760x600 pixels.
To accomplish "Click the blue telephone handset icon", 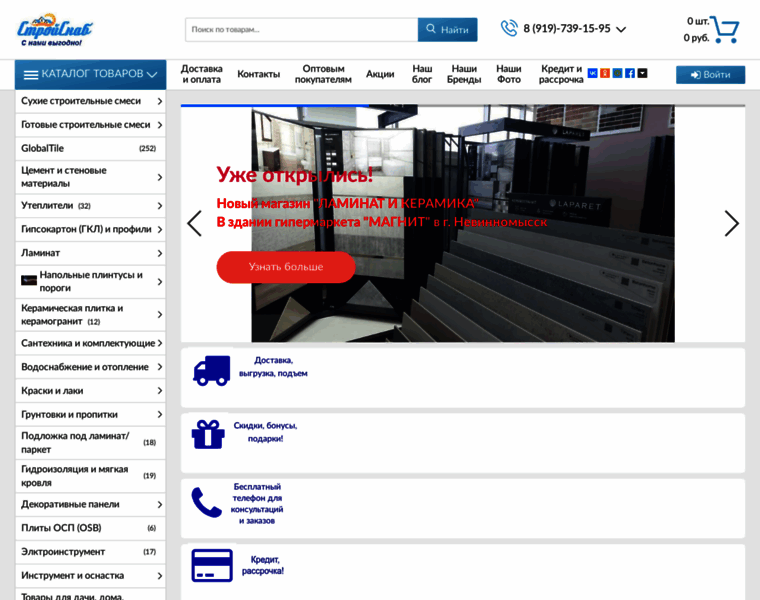I will pyautogui.click(x=207, y=502).
